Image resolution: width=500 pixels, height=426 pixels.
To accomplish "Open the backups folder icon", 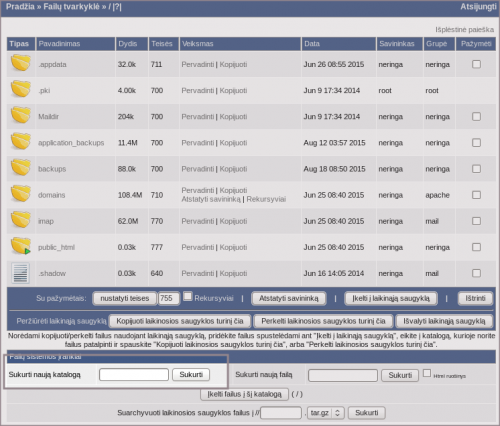I will [21, 168].
